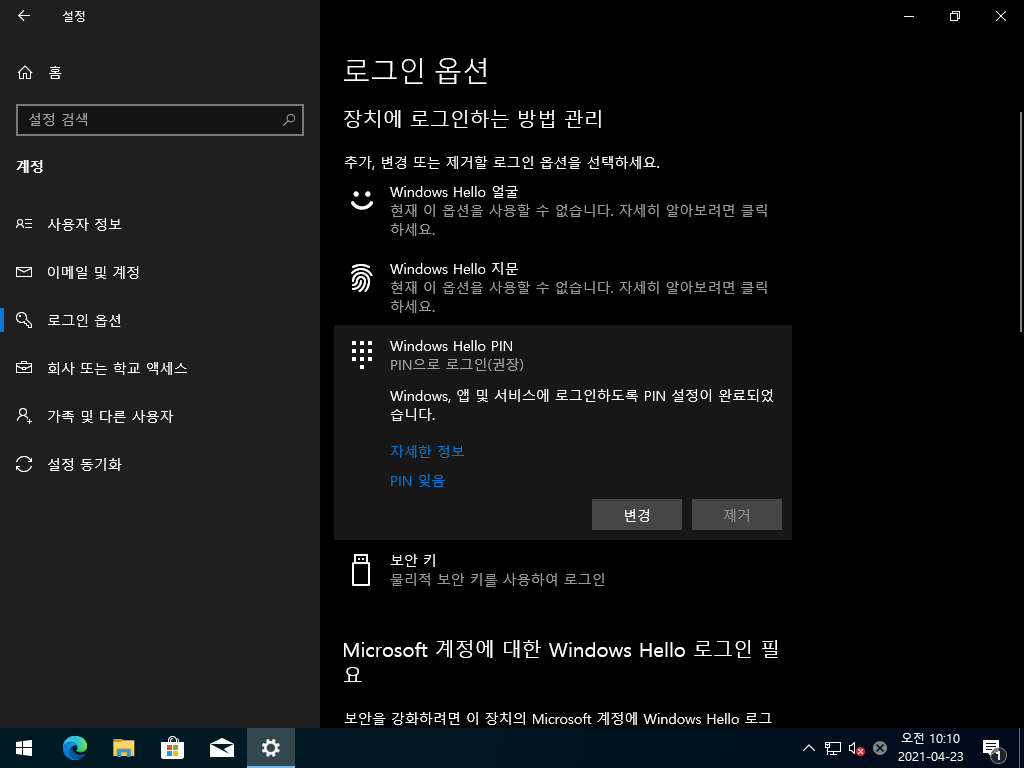This screenshot has height=768, width=1024.
Task: Click the add-person family icon
Action: click(24, 416)
